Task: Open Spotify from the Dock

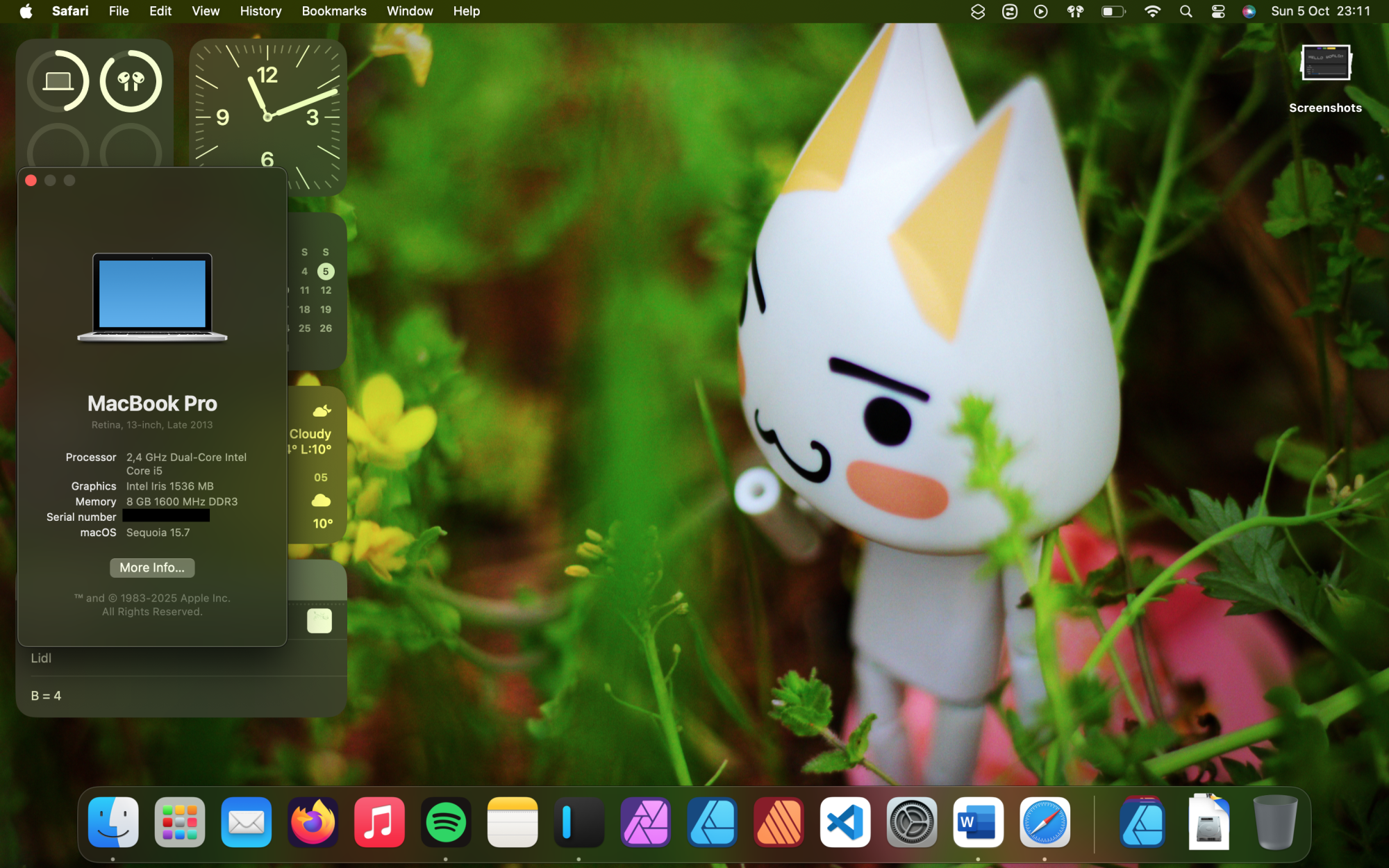Action: [445, 823]
